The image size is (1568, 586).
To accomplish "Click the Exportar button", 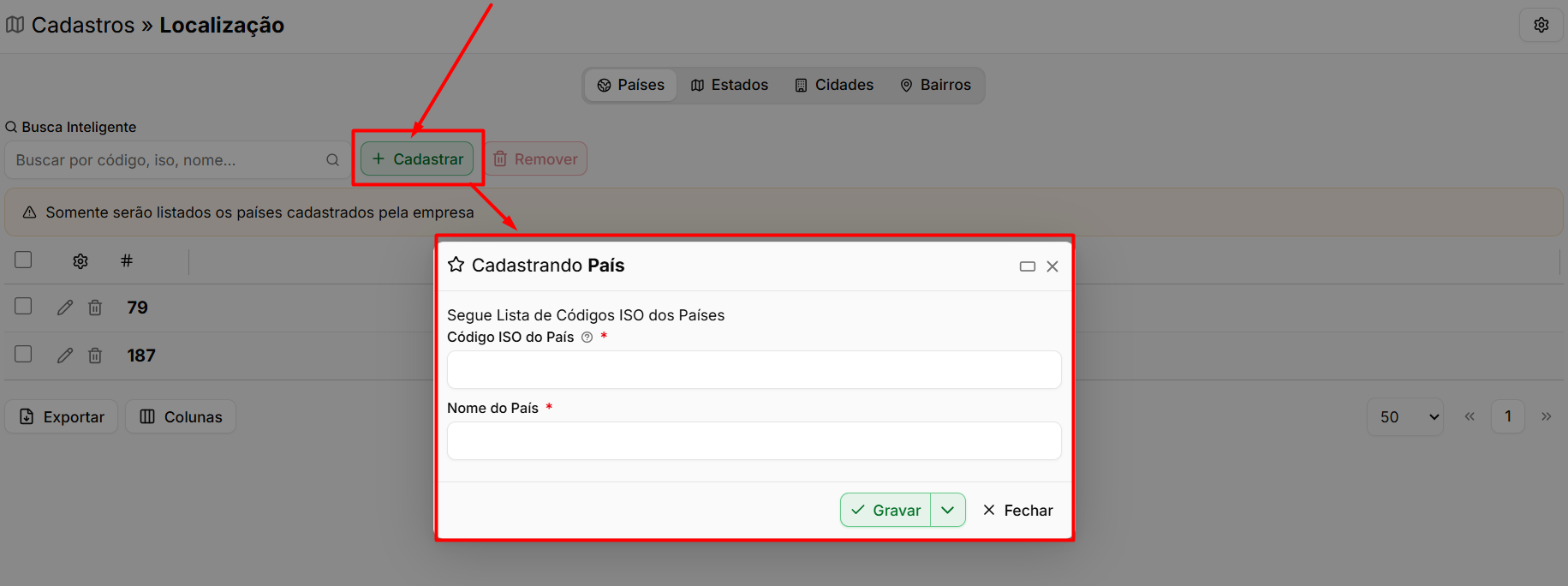I will click(x=62, y=417).
